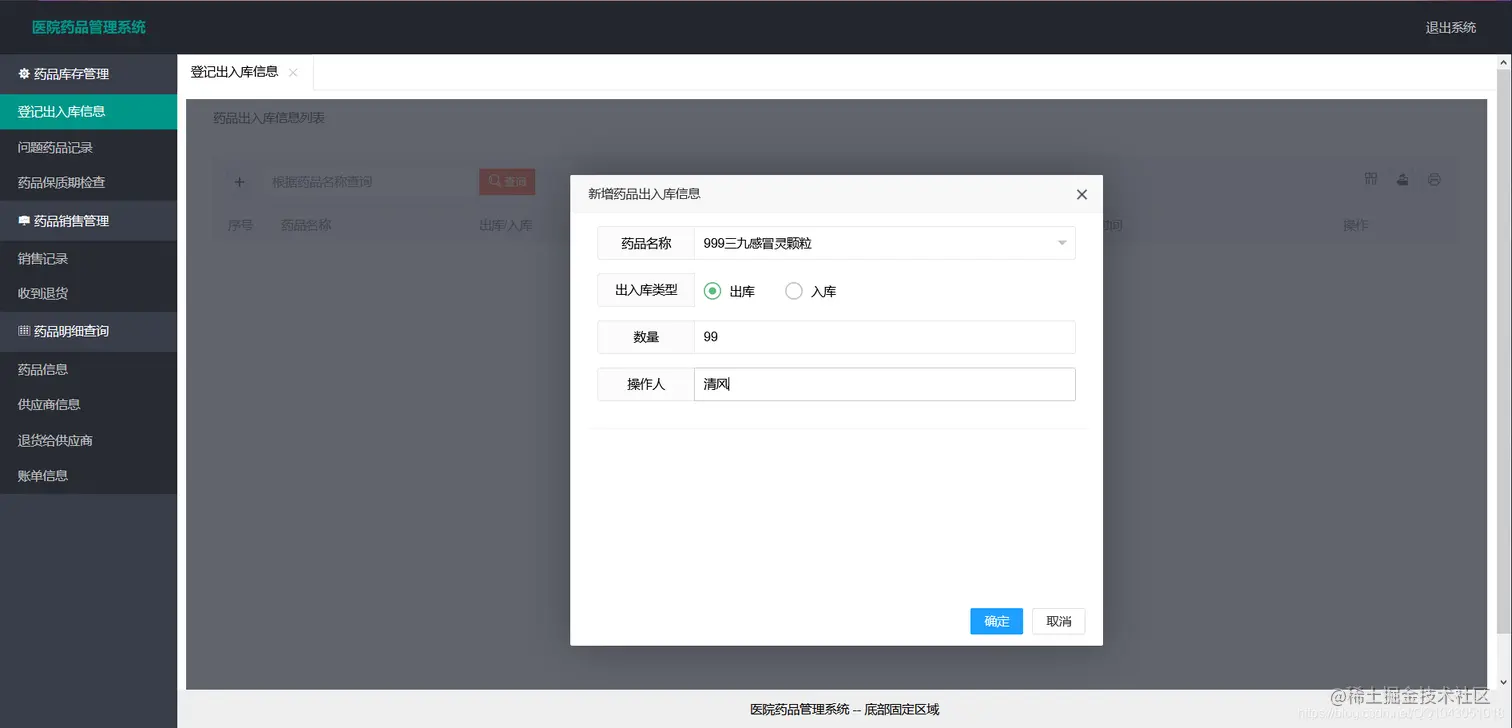Screen dimensions: 1512x728
Task: Select the 出库 radio option
Action: click(x=712, y=291)
